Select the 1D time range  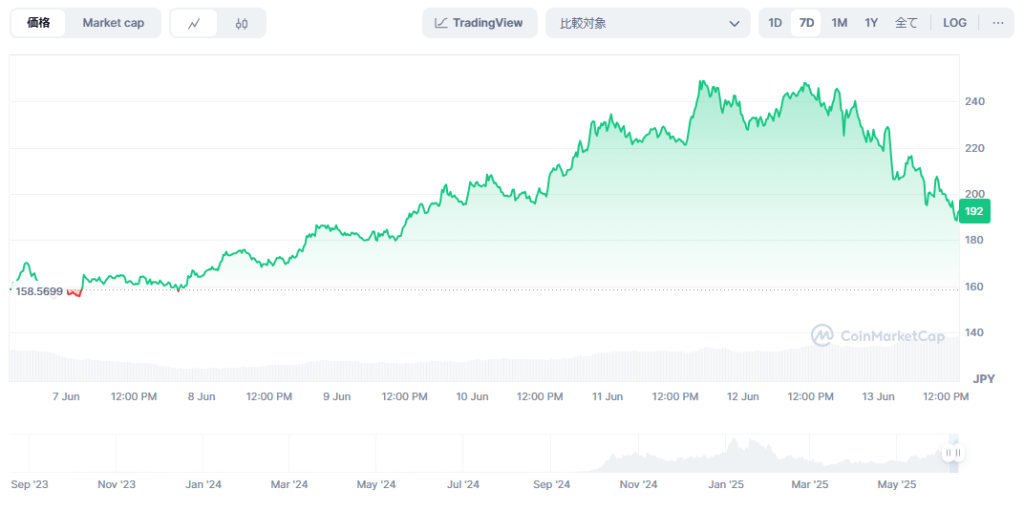click(775, 23)
